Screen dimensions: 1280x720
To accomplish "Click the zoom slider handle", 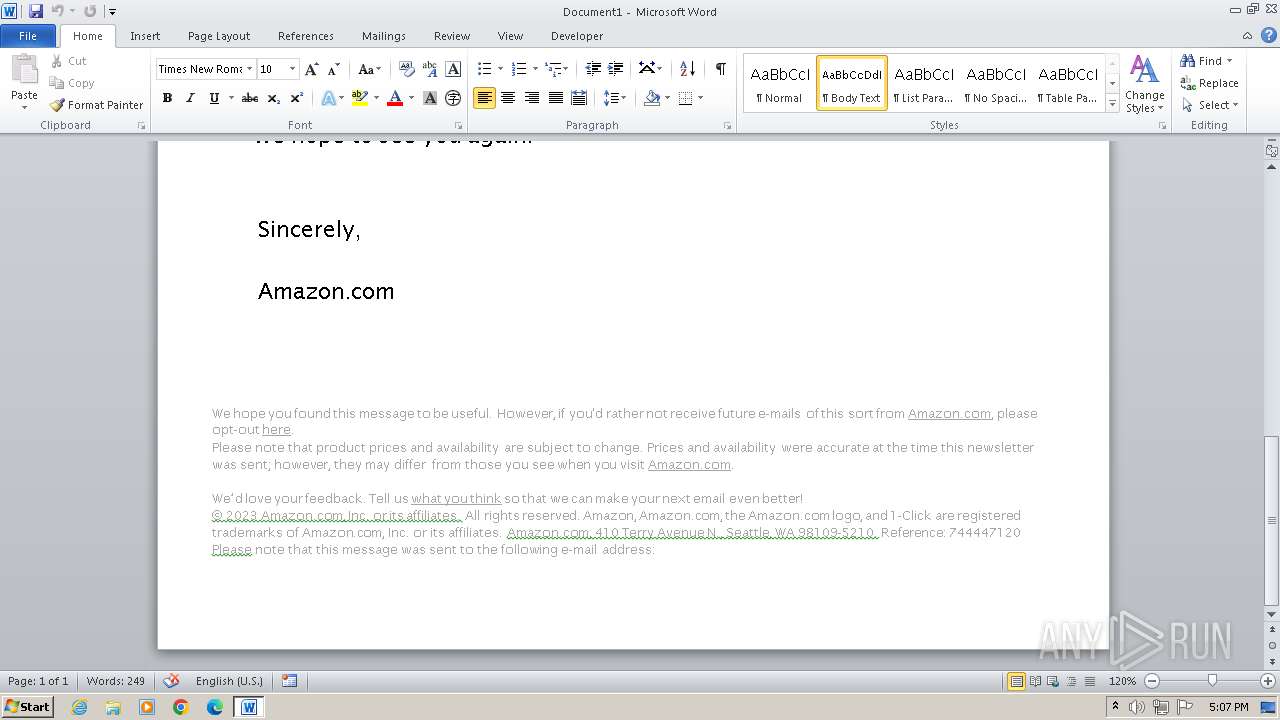I will point(1212,681).
